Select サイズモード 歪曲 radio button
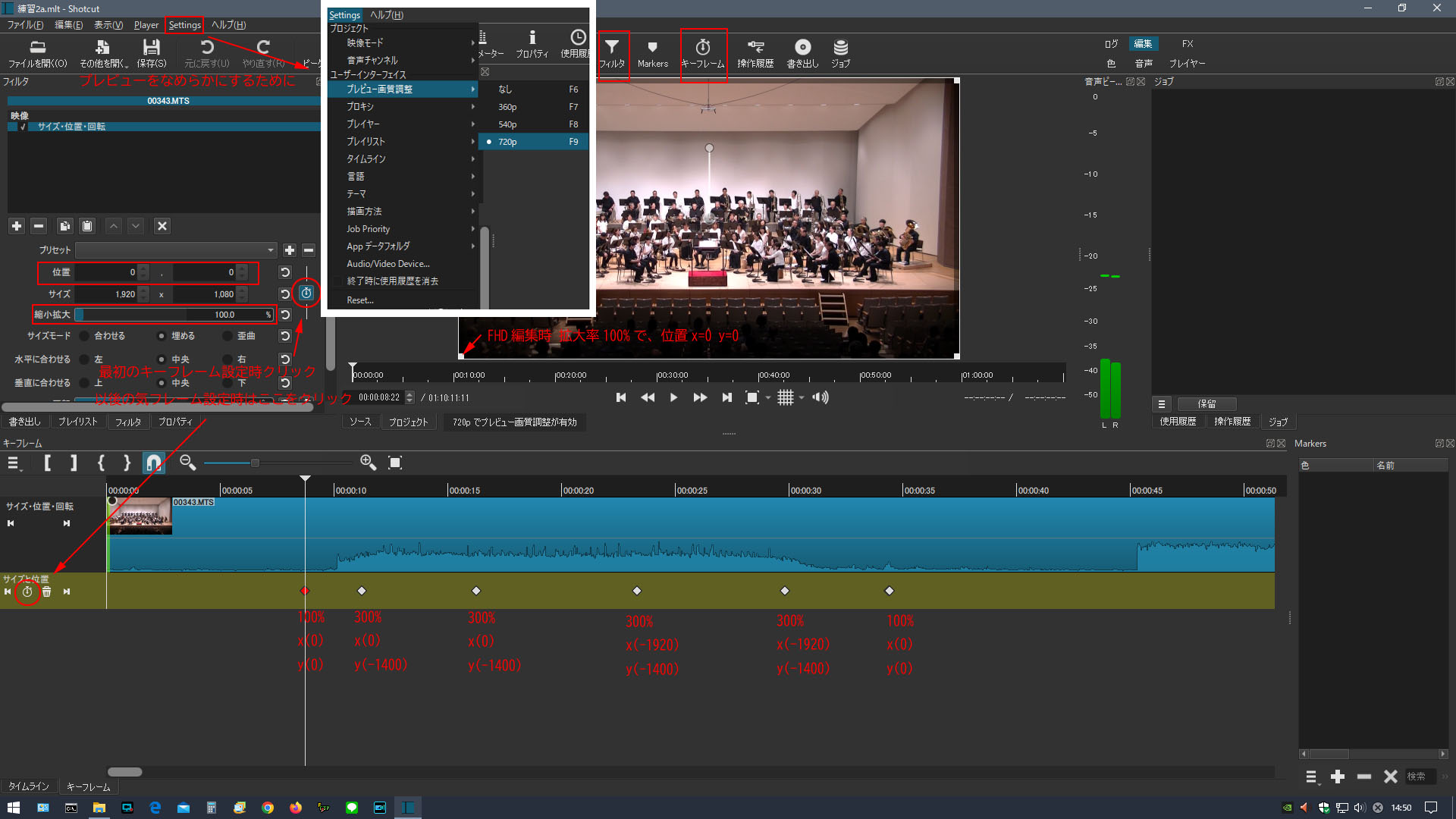The width and height of the screenshot is (1456, 819). (227, 336)
